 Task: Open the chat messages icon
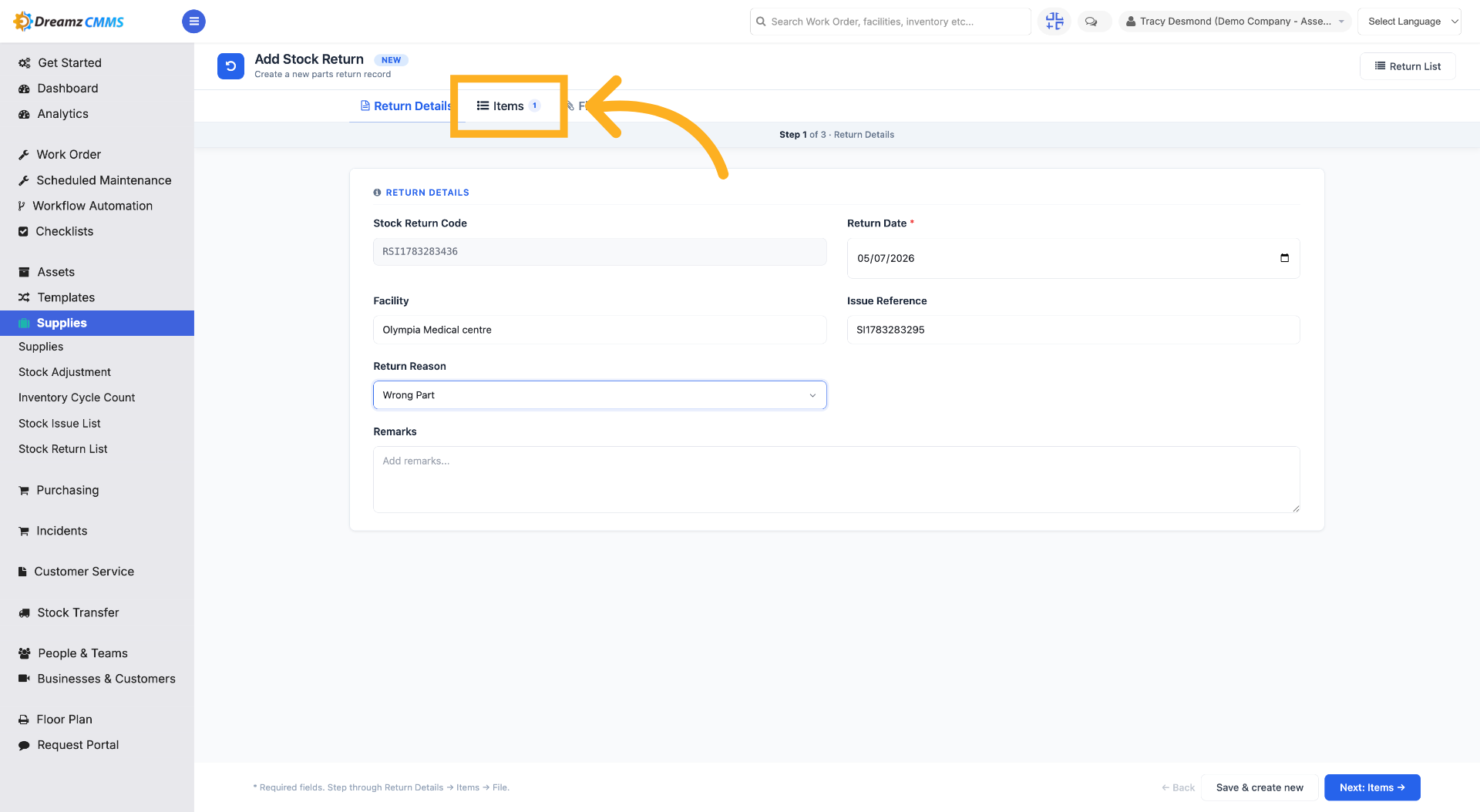pos(1091,22)
